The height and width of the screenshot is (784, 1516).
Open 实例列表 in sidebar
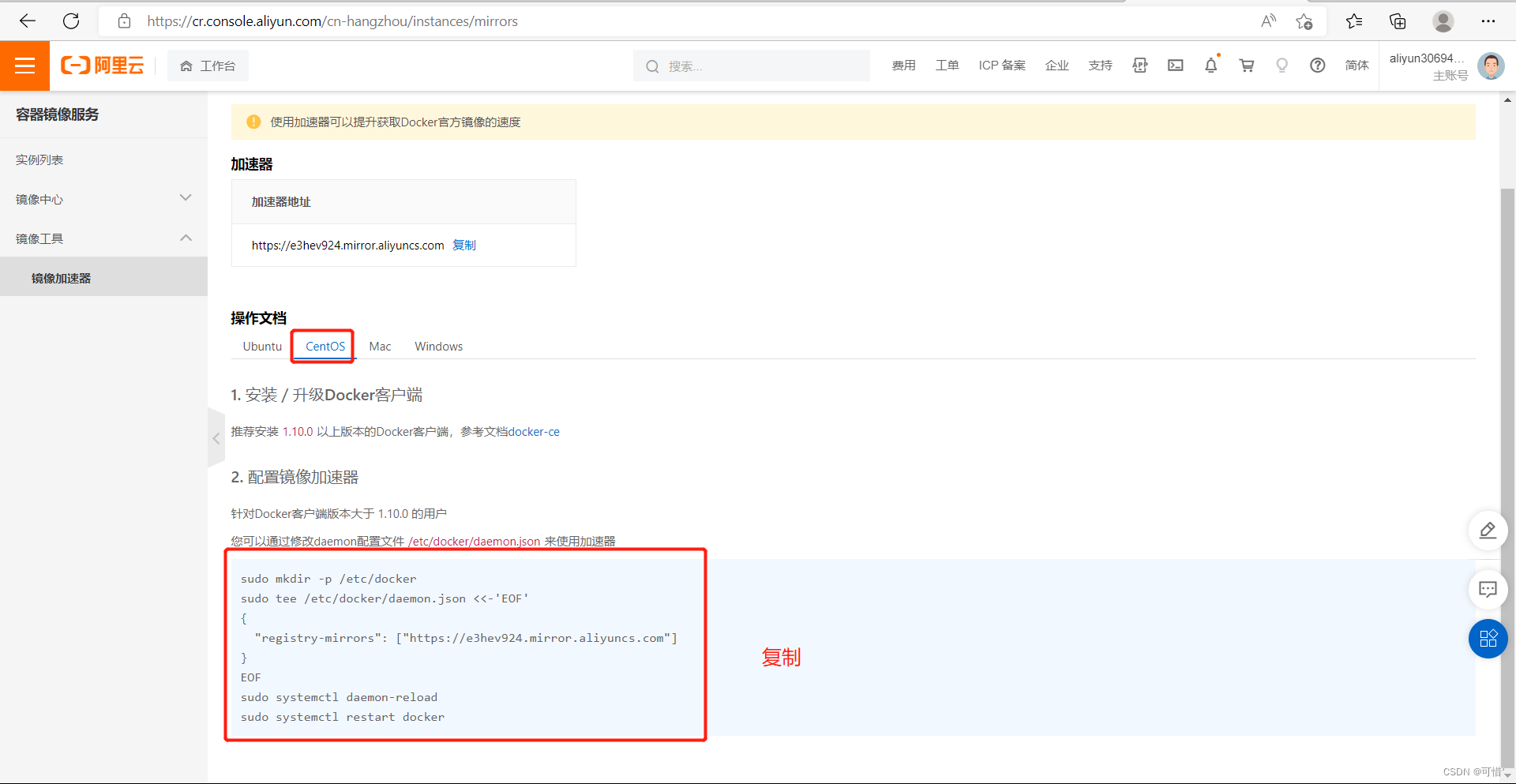point(39,159)
